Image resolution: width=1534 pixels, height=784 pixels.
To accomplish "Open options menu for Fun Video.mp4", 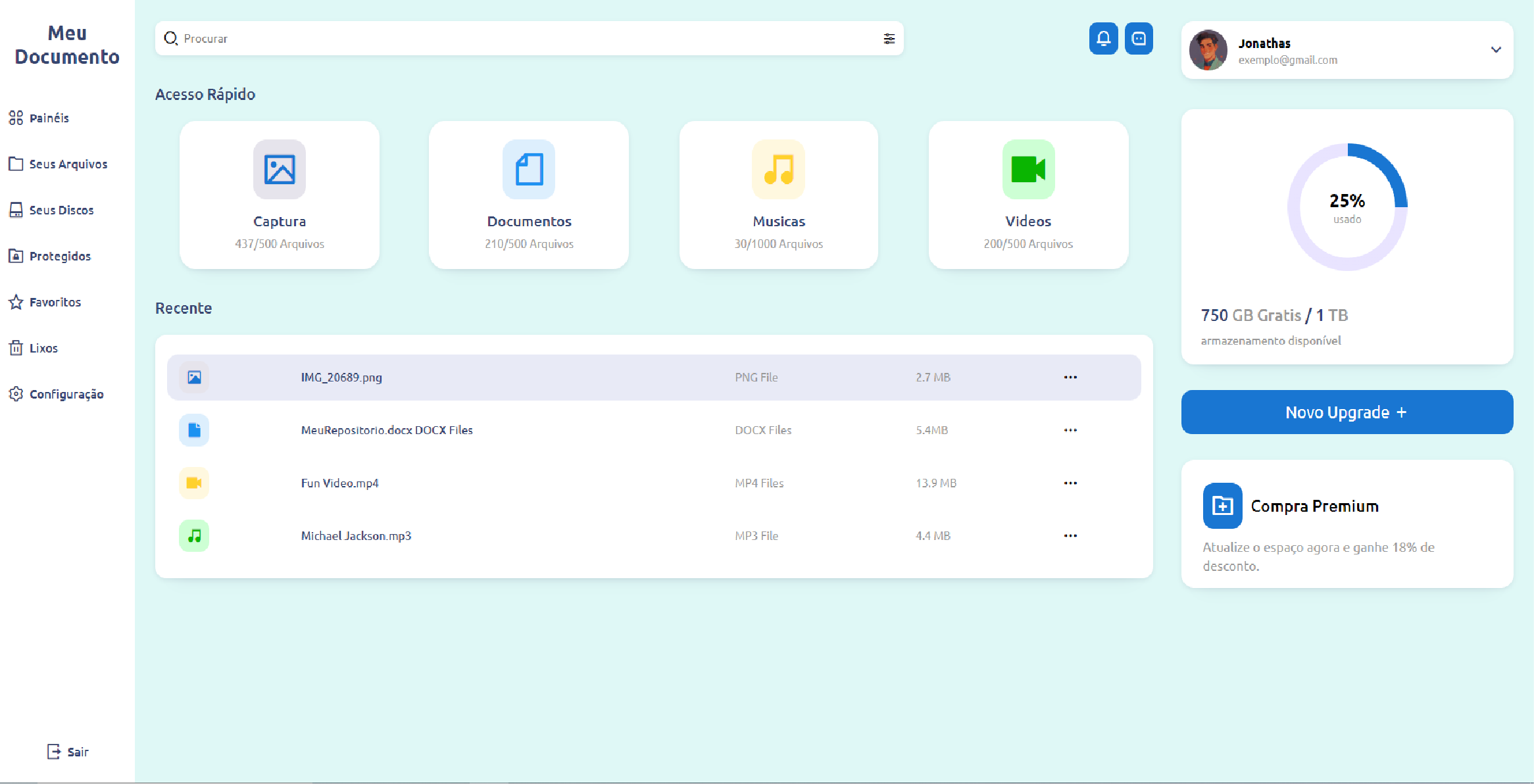I will tap(1070, 483).
